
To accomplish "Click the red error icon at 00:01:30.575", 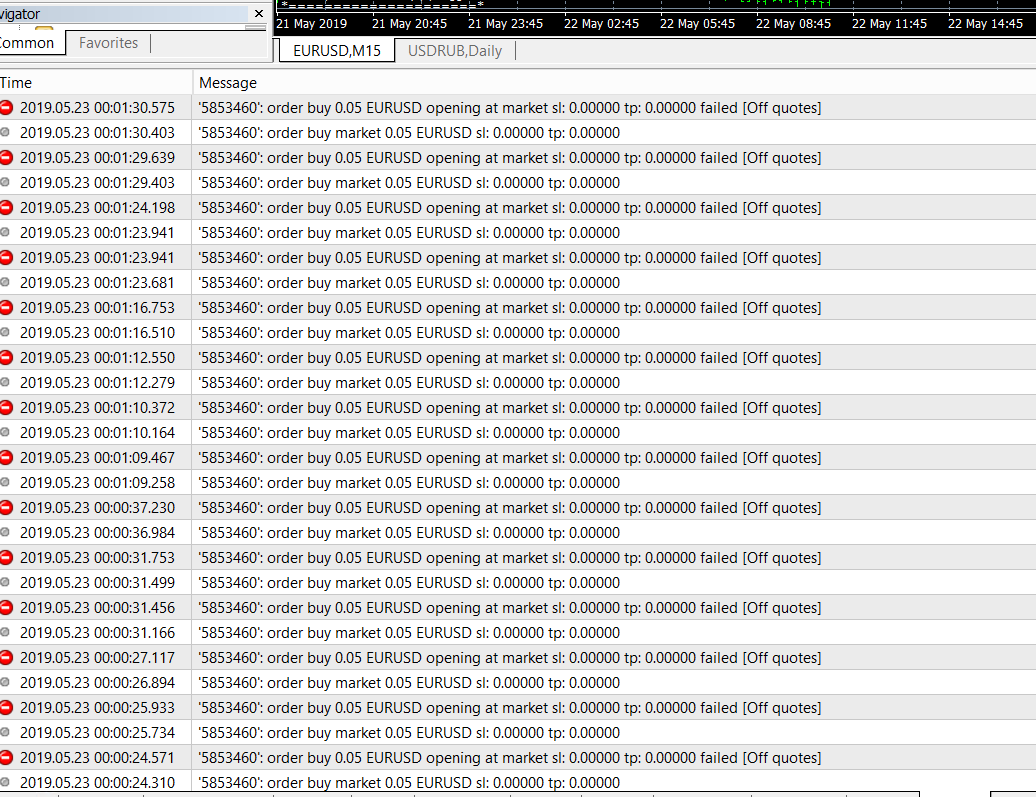I will tap(6, 108).
